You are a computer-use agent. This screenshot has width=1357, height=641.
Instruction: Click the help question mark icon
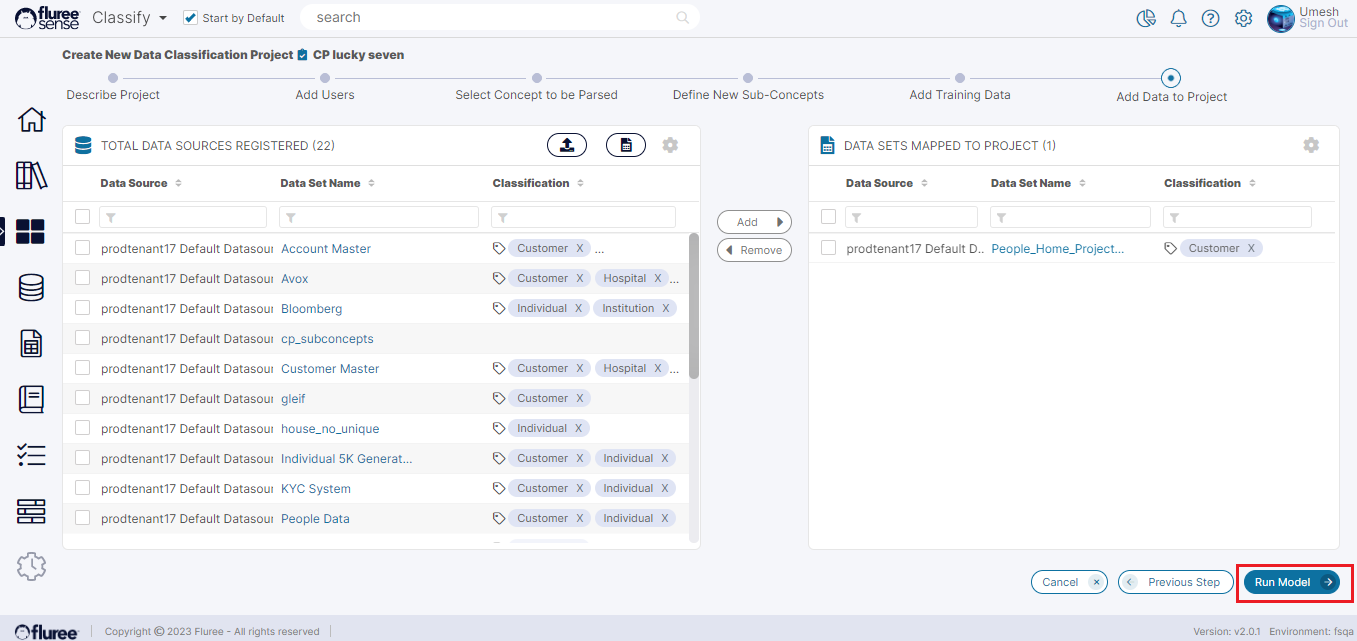[1210, 18]
